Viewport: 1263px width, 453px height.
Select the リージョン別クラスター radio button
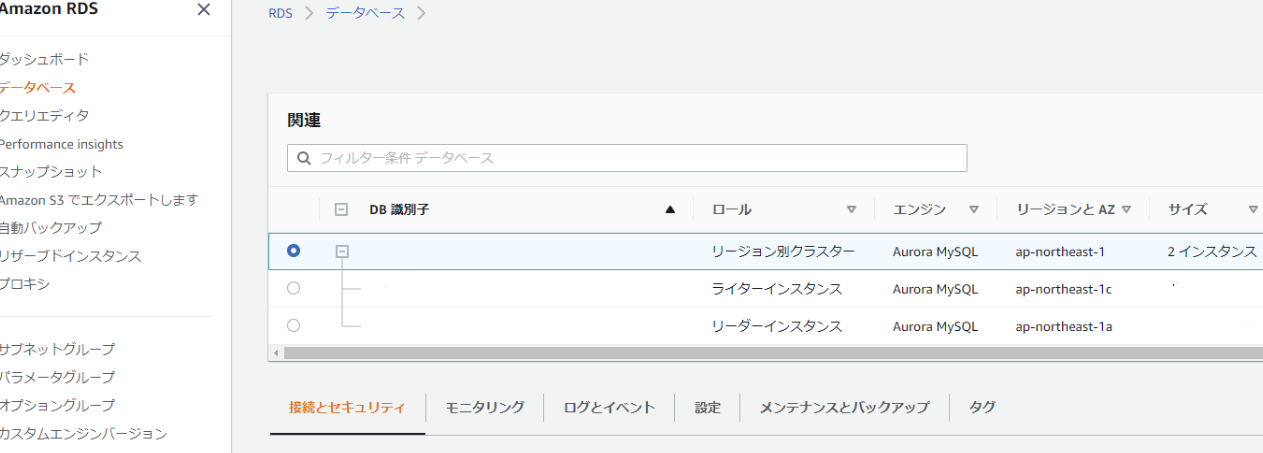click(293, 251)
